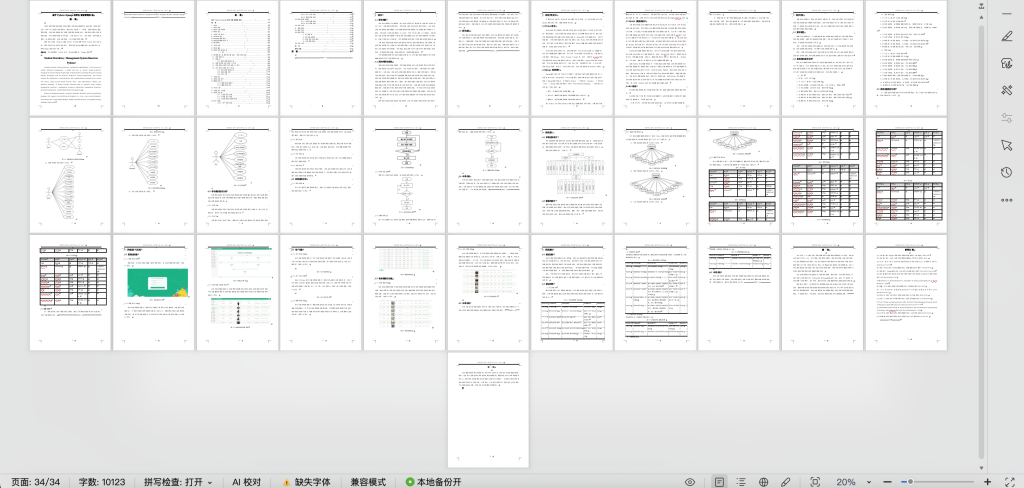Click the page count 34/34 indicator
Viewport: 1024px width, 488px height.
[36, 482]
